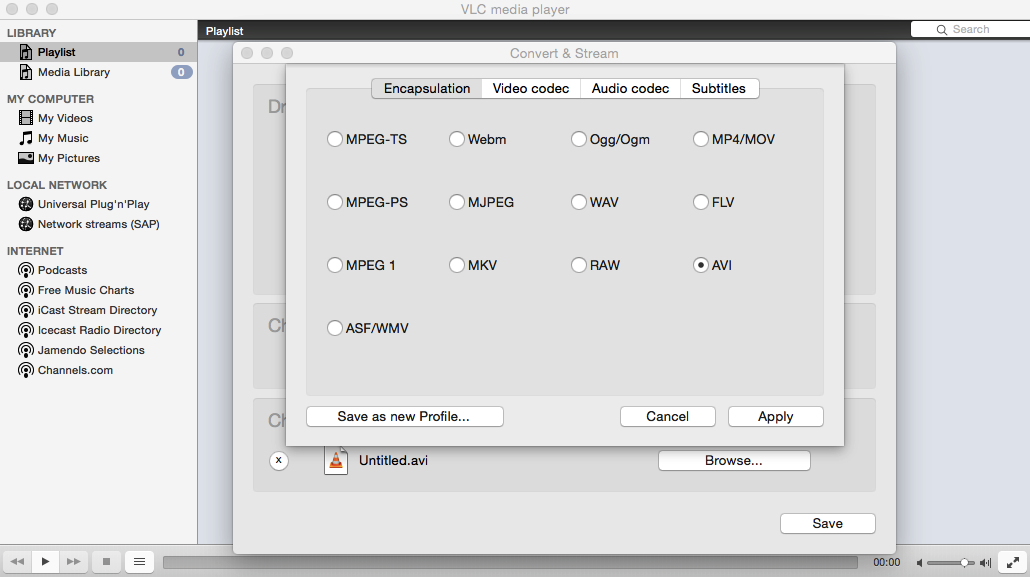This screenshot has height=577, width=1030.
Task: Select MPEG 1 encapsulation
Action: pyautogui.click(x=361, y=265)
